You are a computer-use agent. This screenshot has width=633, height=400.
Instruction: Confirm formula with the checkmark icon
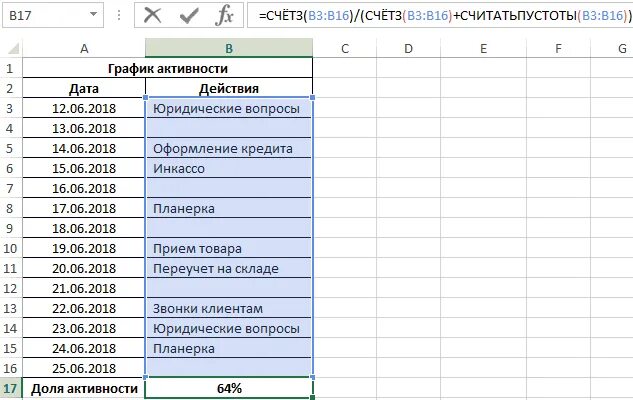coord(189,15)
